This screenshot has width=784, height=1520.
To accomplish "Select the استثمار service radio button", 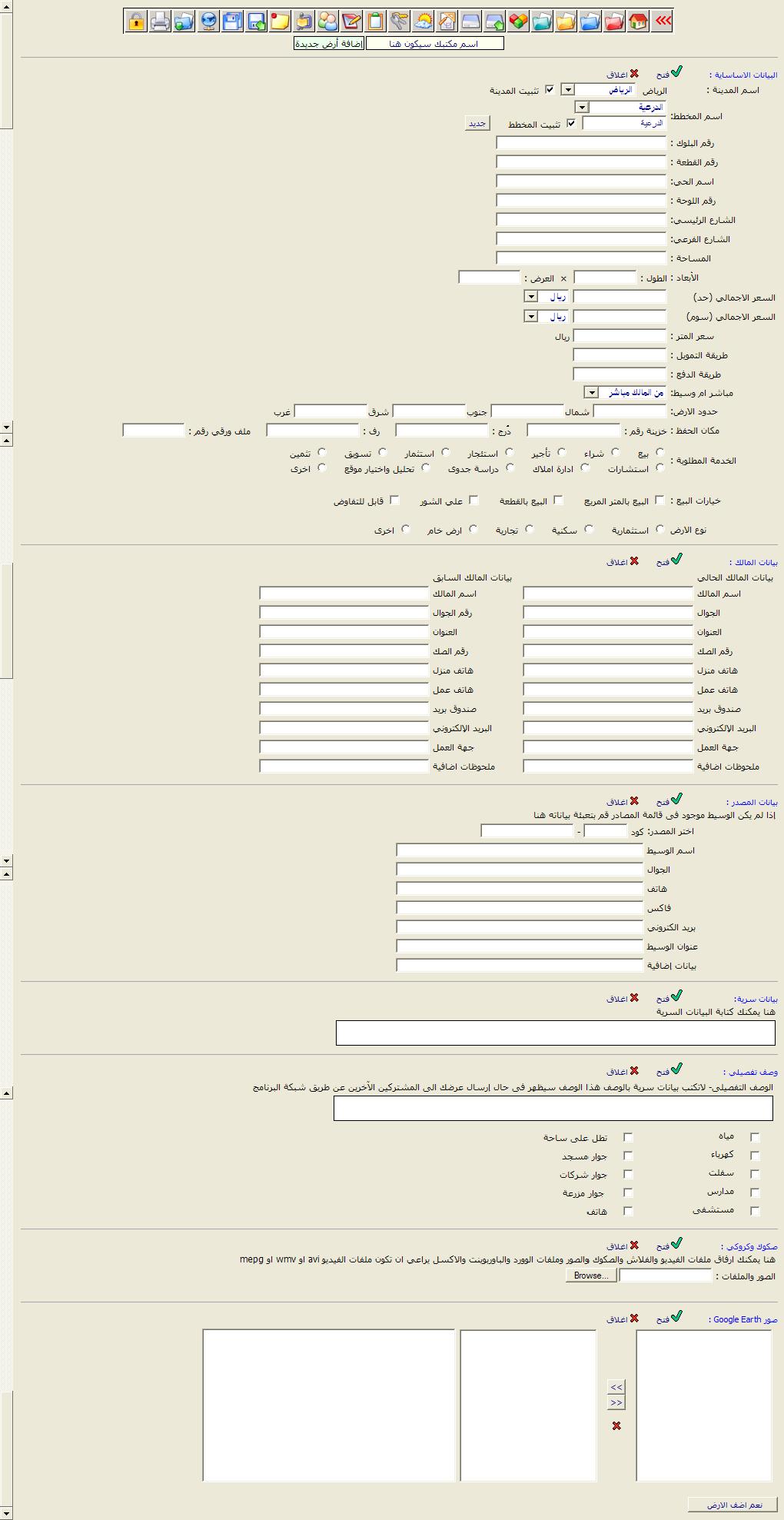I will pos(446,452).
